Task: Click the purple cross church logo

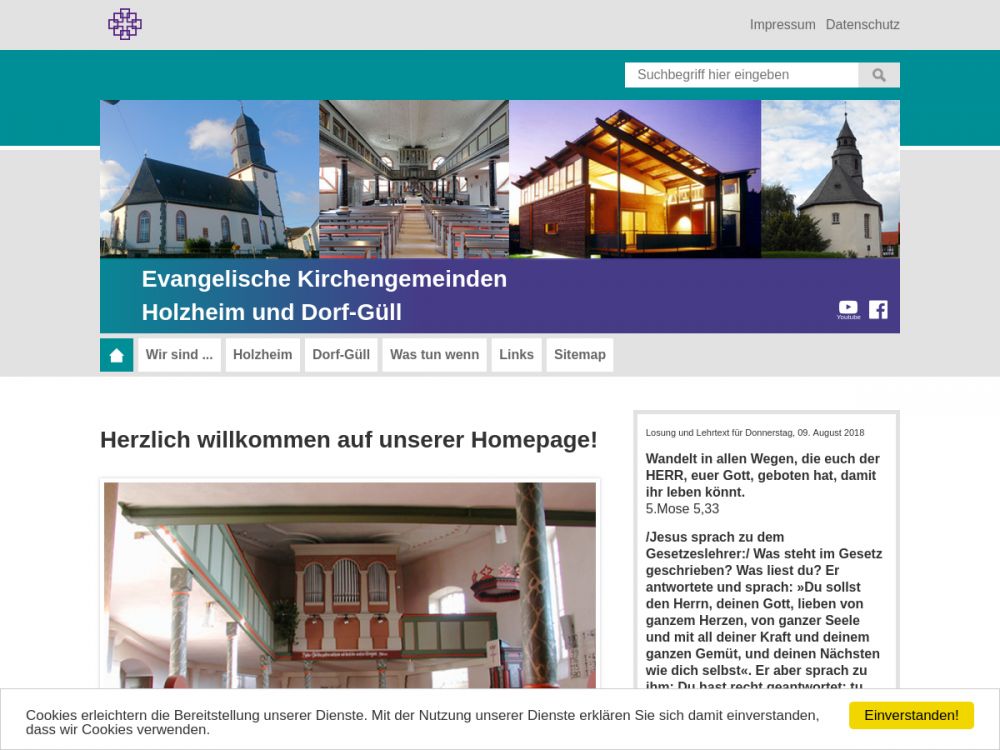Action: 125,24
